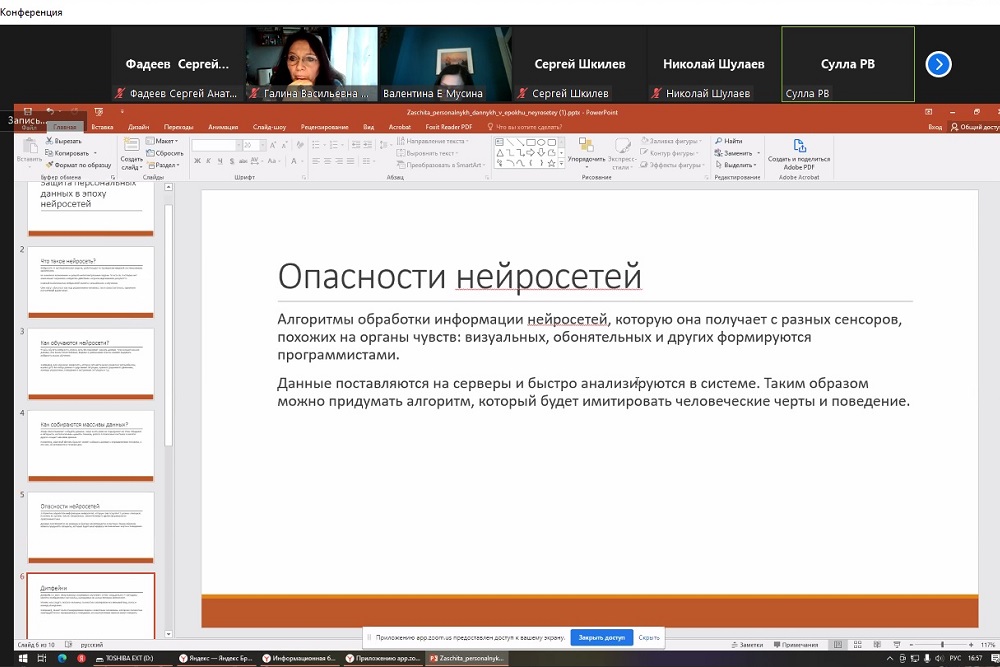Toggle the Notes (Заметки) pane
Viewport: 1000px width, 667px height.
pyautogui.click(x=749, y=645)
